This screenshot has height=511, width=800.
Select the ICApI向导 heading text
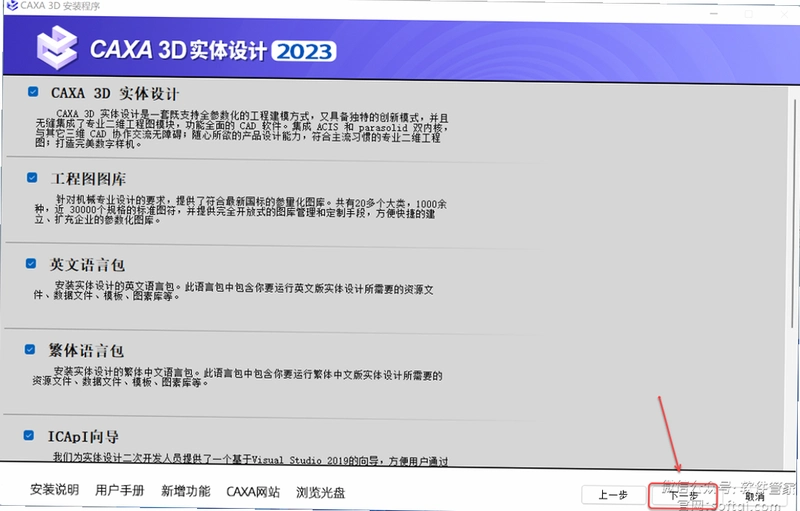pos(83,437)
